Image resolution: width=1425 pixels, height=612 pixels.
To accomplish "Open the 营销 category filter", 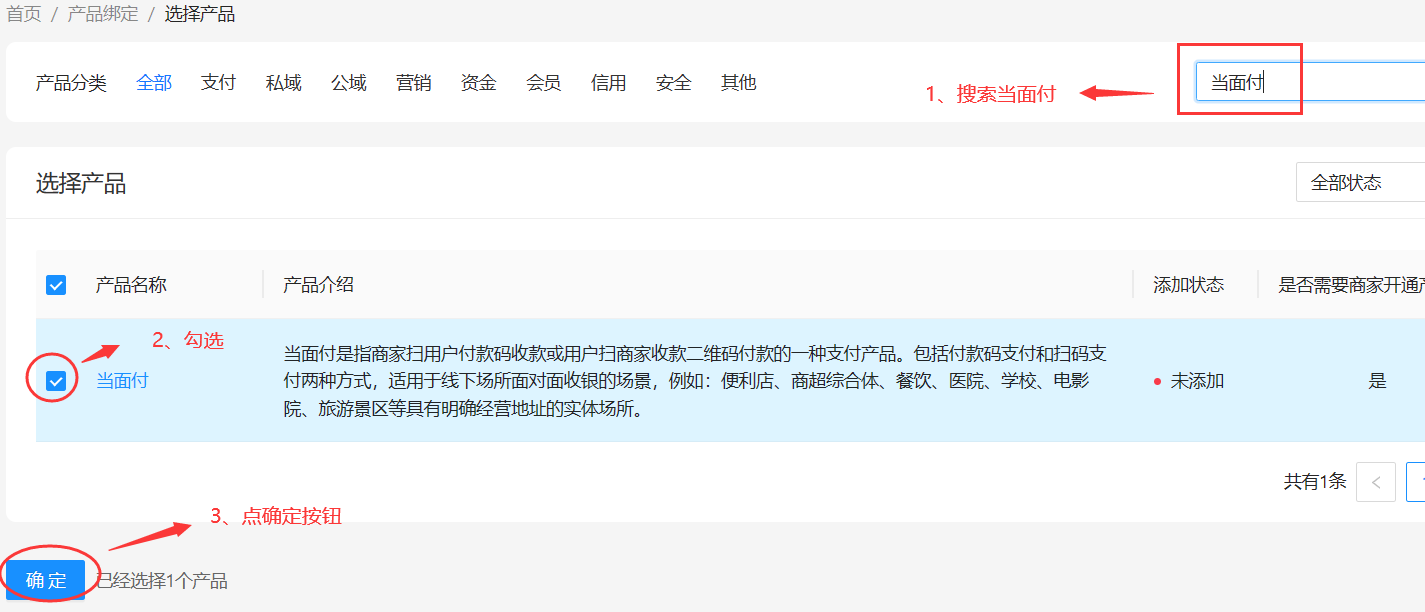I will click(414, 83).
